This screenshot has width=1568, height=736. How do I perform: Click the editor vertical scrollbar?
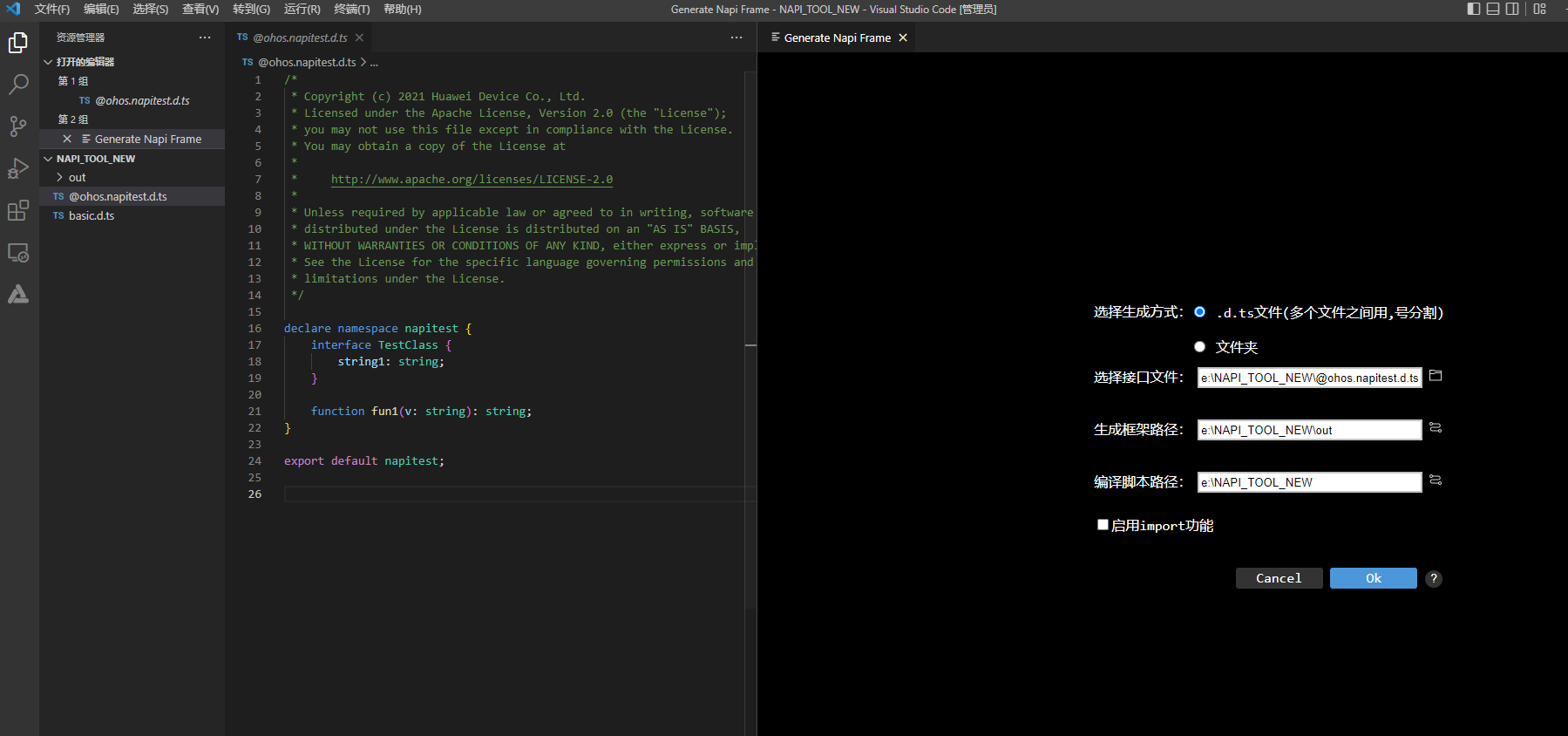click(750, 340)
